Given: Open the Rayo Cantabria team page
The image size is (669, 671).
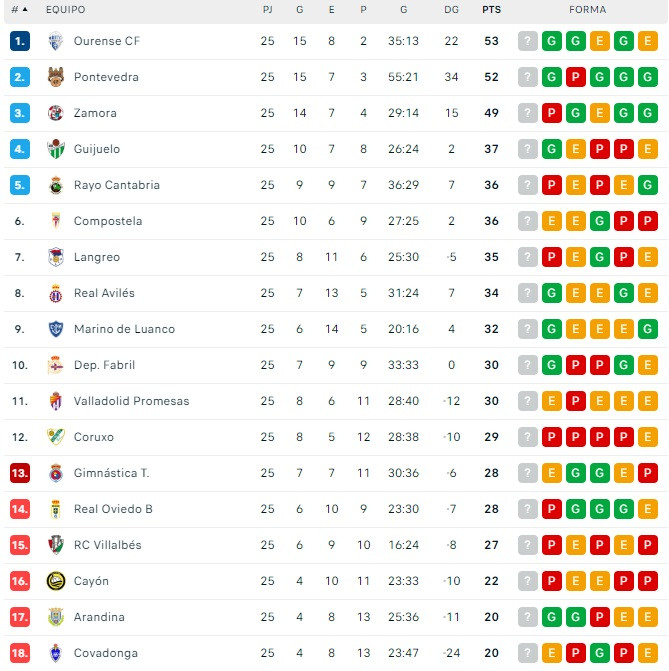Looking at the screenshot, I should click(117, 185).
